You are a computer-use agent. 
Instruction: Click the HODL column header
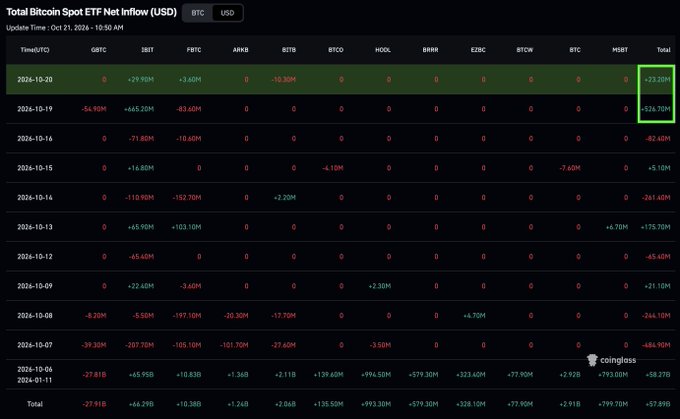(x=383, y=50)
